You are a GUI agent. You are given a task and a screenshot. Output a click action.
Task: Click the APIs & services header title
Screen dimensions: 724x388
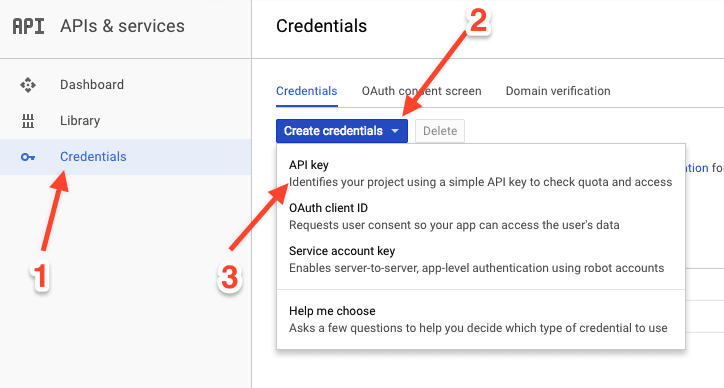coord(122,26)
